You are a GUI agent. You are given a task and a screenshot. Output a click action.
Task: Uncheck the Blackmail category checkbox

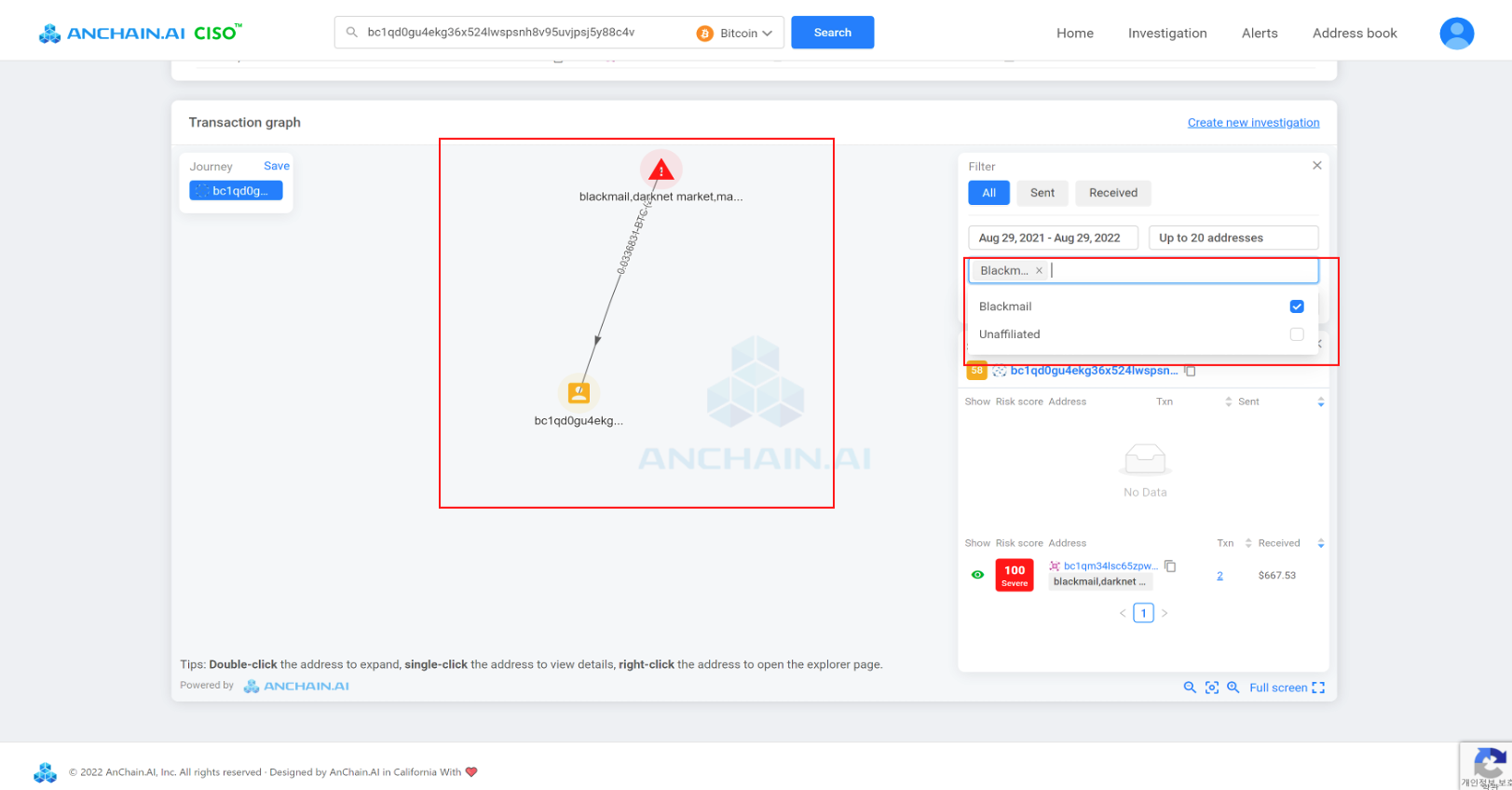coord(1297,306)
